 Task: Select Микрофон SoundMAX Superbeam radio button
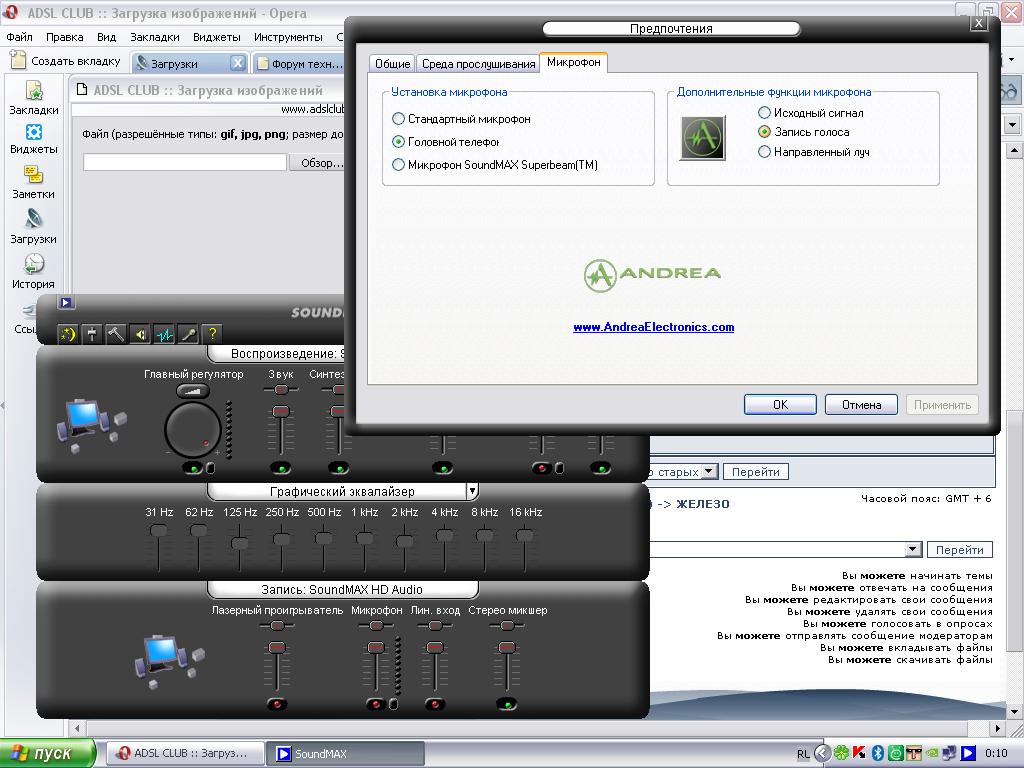(398, 165)
